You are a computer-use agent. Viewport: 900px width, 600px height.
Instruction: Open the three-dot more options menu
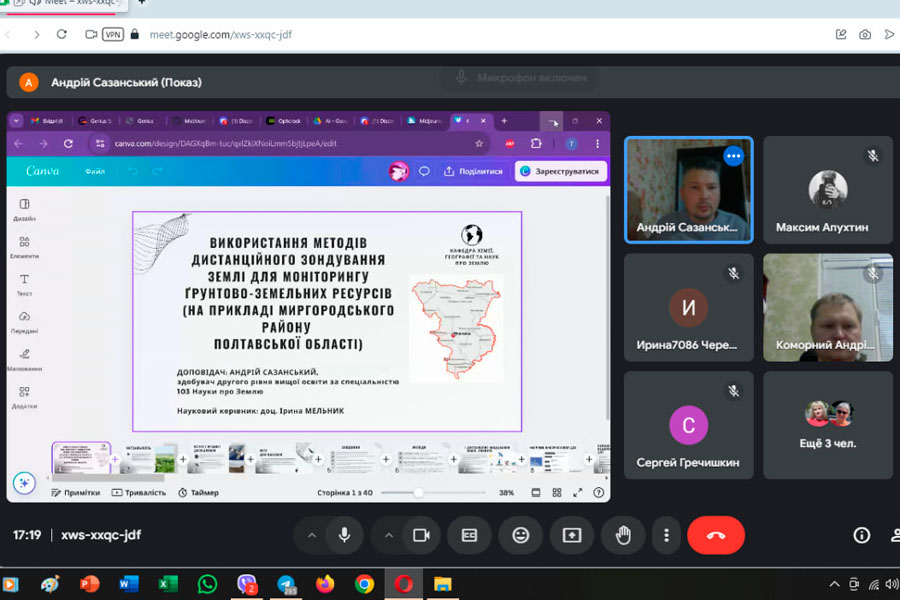(666, 535)
